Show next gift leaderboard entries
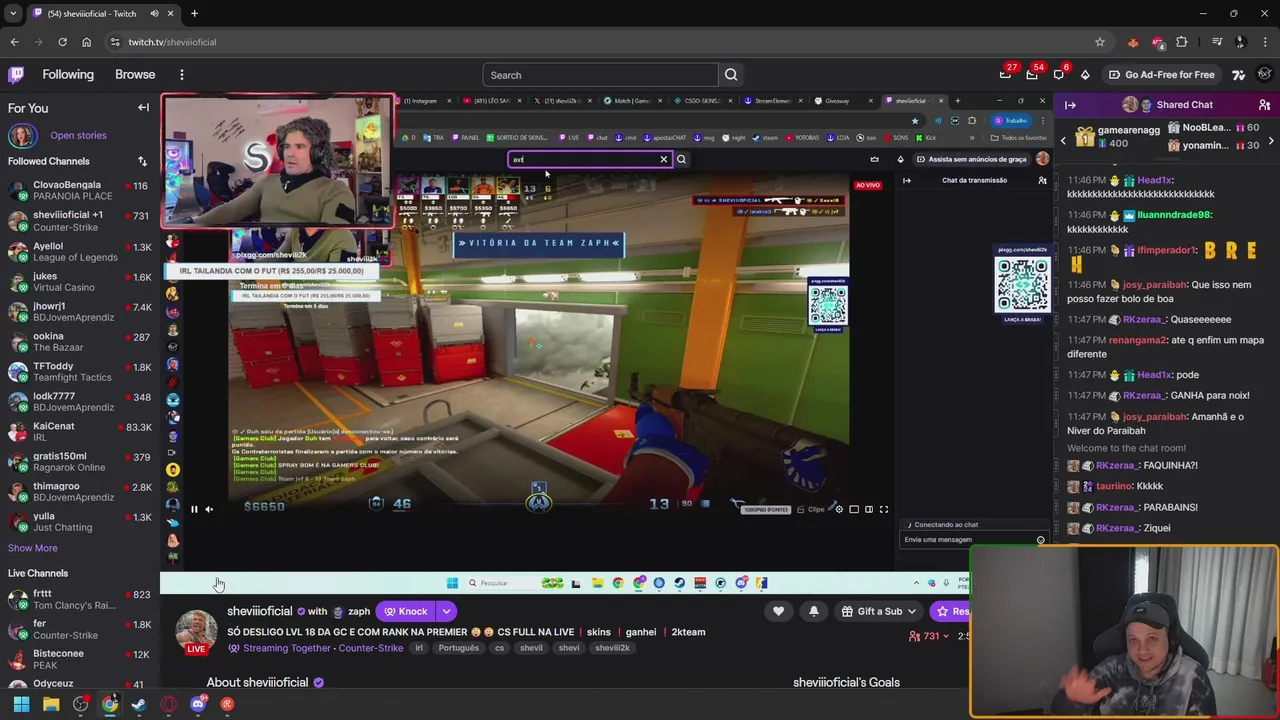The image size is (1280, 720). coord(1271,141)
